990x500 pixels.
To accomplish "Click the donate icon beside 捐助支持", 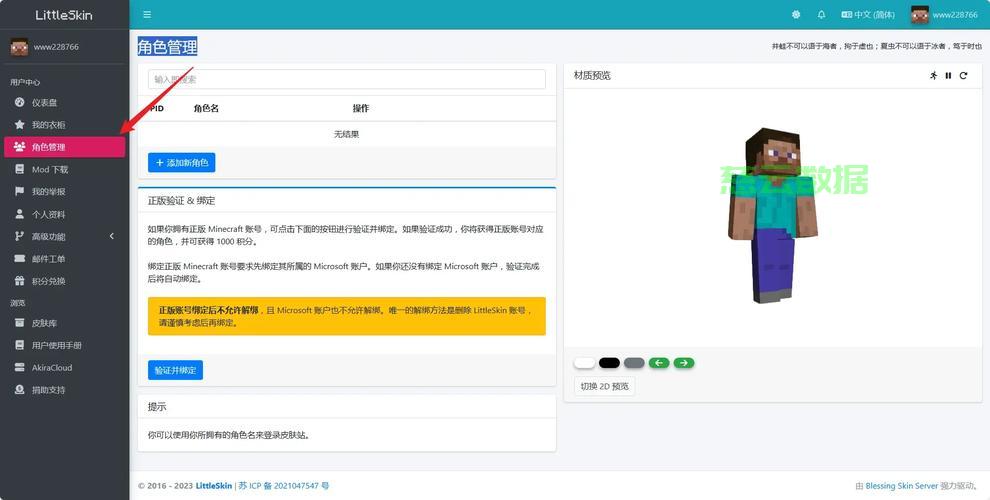I will pos(20,390).
